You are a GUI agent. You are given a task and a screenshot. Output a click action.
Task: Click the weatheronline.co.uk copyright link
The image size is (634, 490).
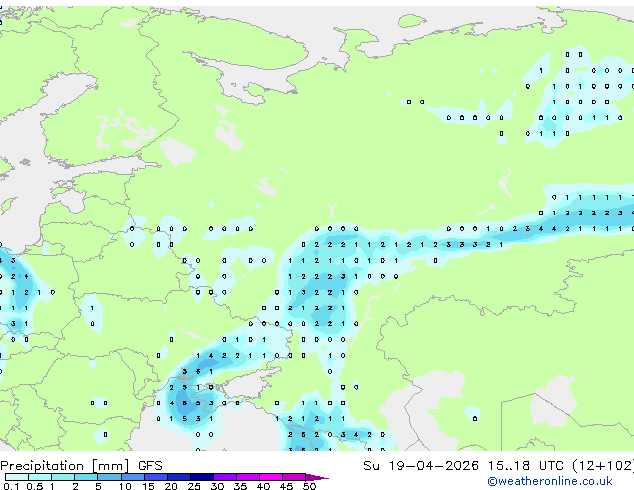550,481
